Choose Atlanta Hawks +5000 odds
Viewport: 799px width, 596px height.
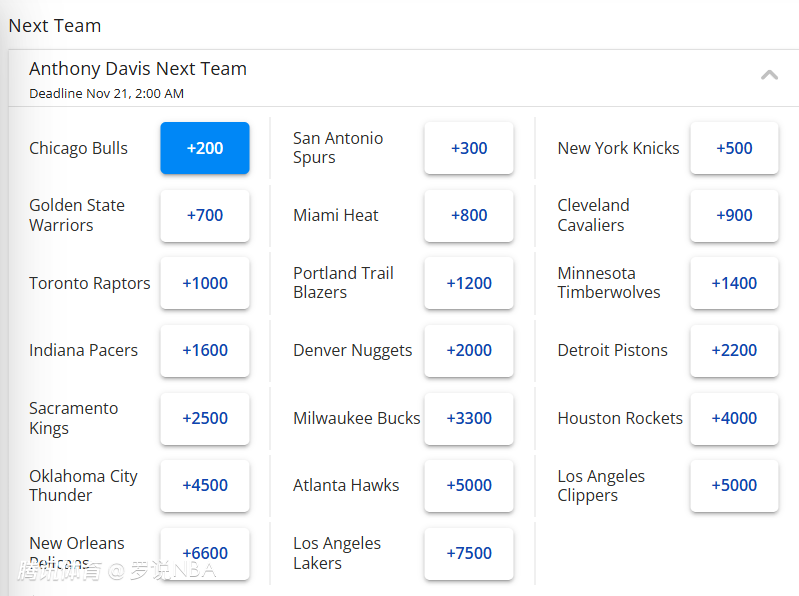pos(469,485)
